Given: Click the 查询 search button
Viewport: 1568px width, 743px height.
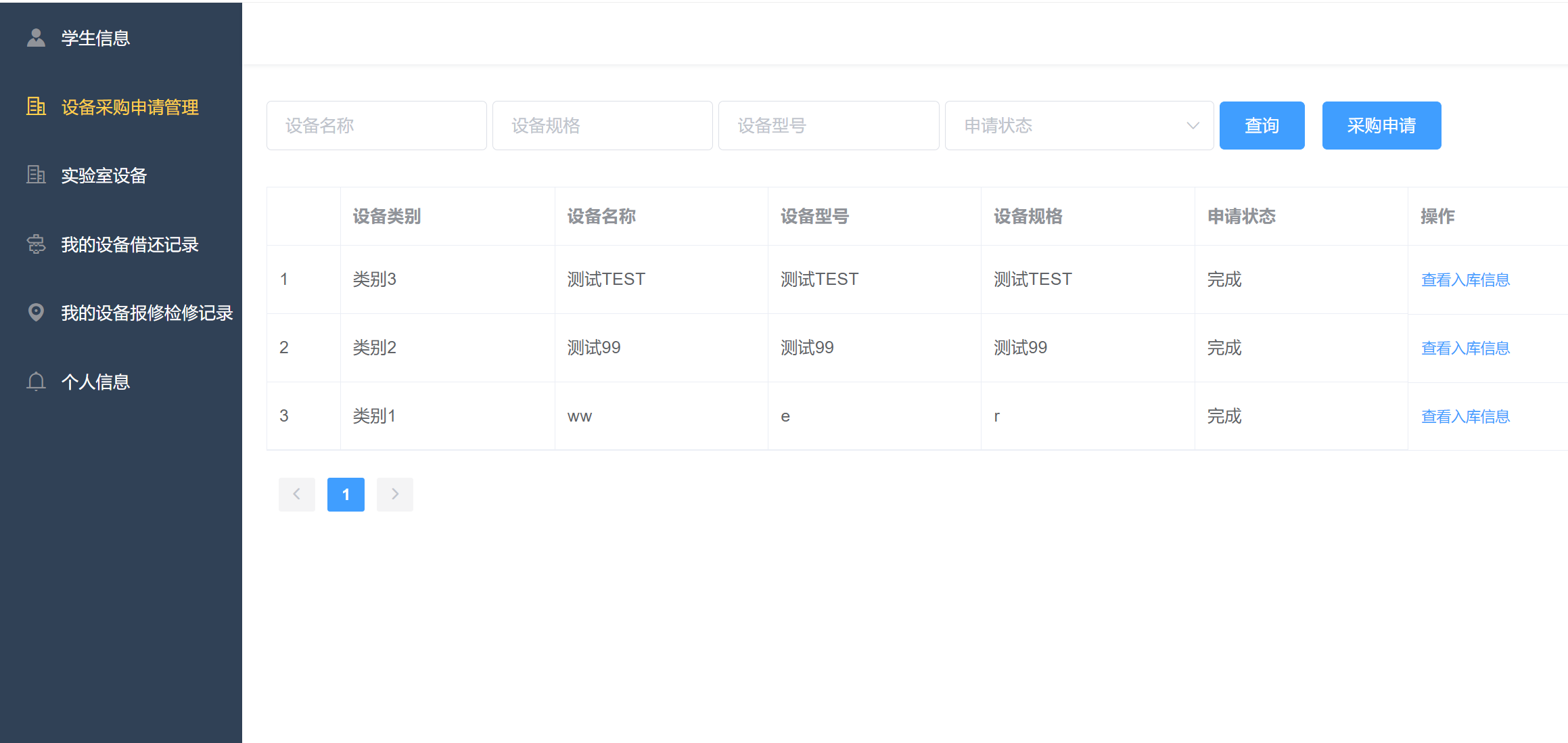Looking at the screenshot, I should click(x=1261, y=125).
